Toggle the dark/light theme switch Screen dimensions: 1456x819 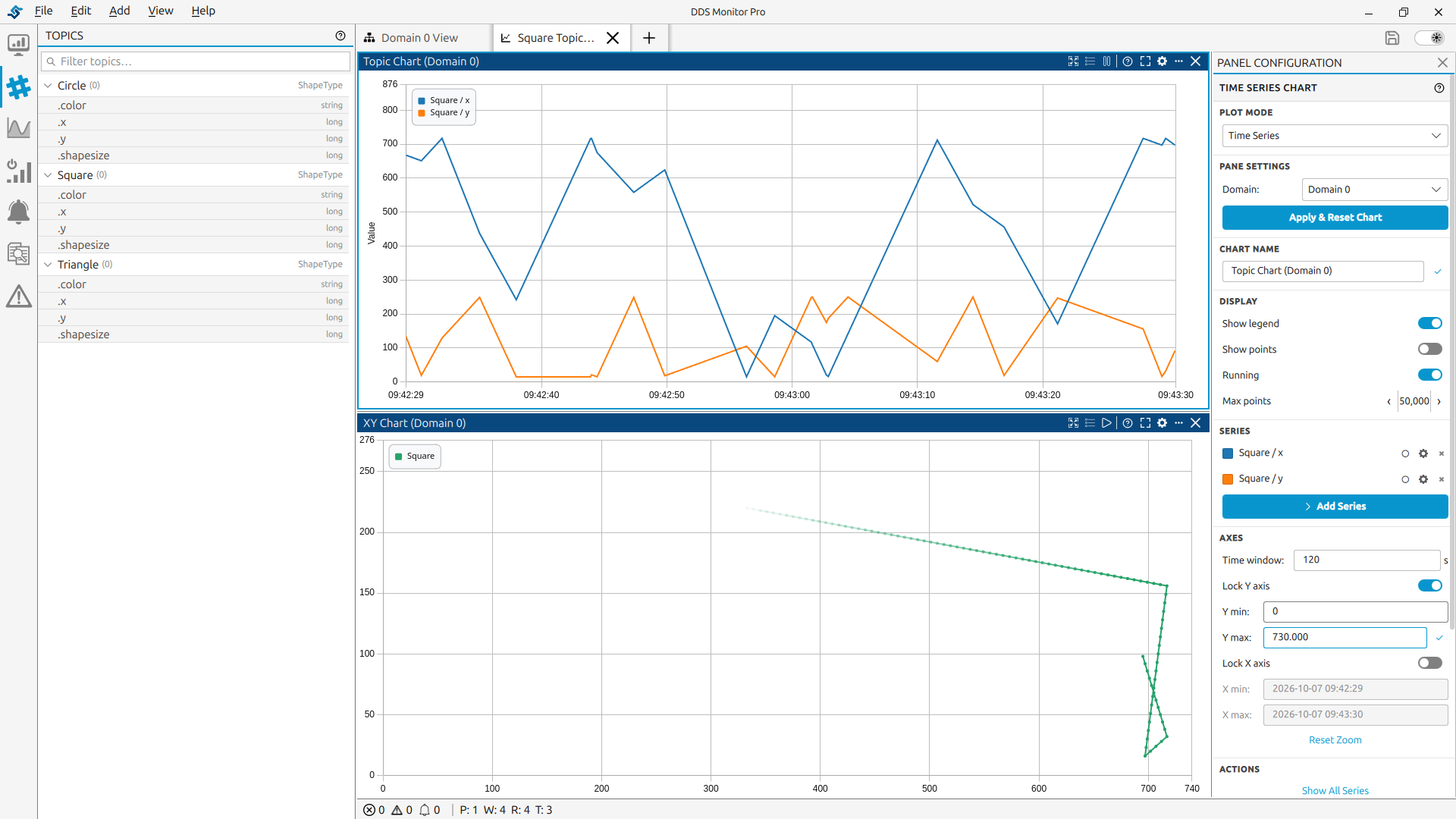pos(1429,38)
